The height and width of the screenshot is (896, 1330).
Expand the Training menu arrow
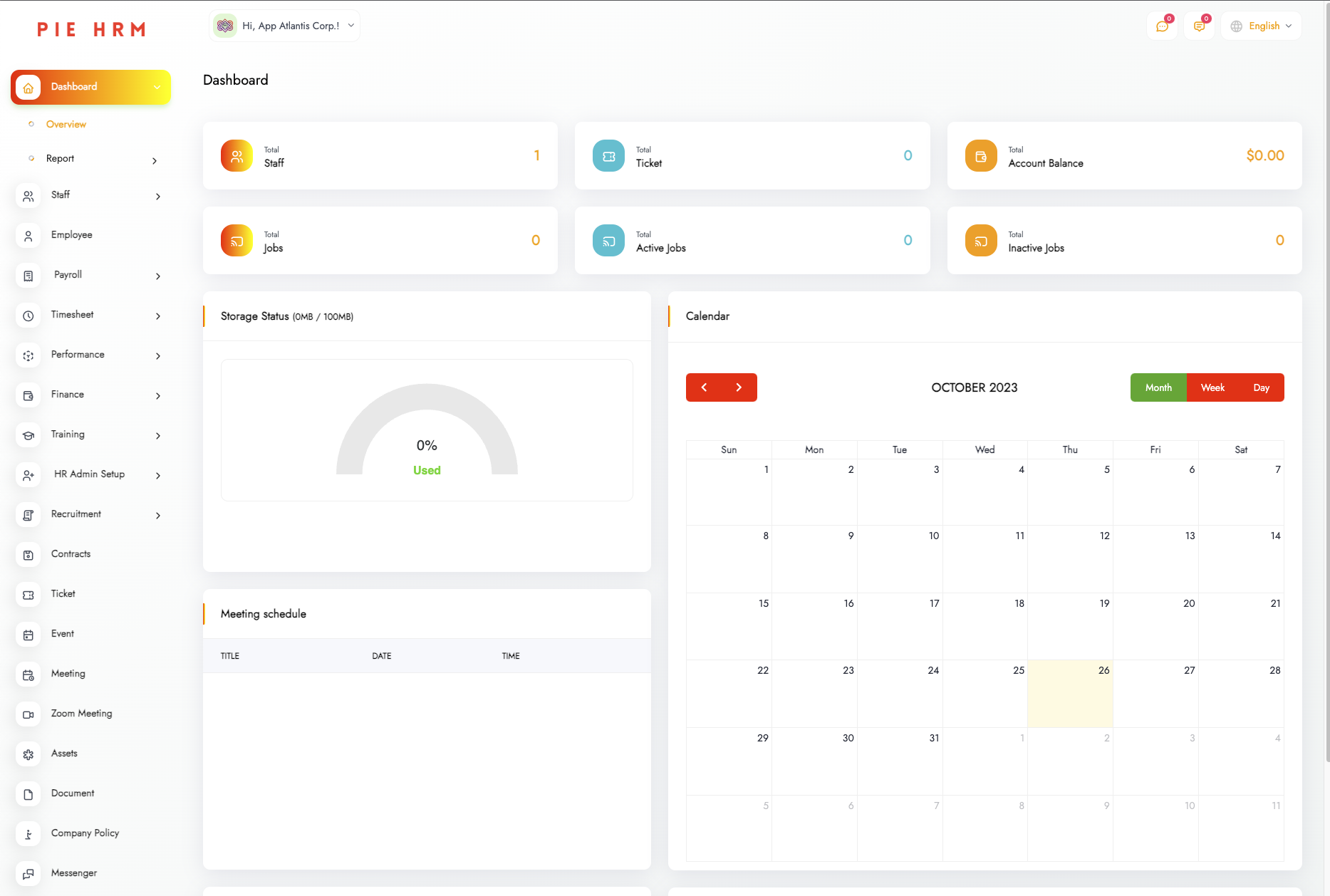[x=158, y=436]
